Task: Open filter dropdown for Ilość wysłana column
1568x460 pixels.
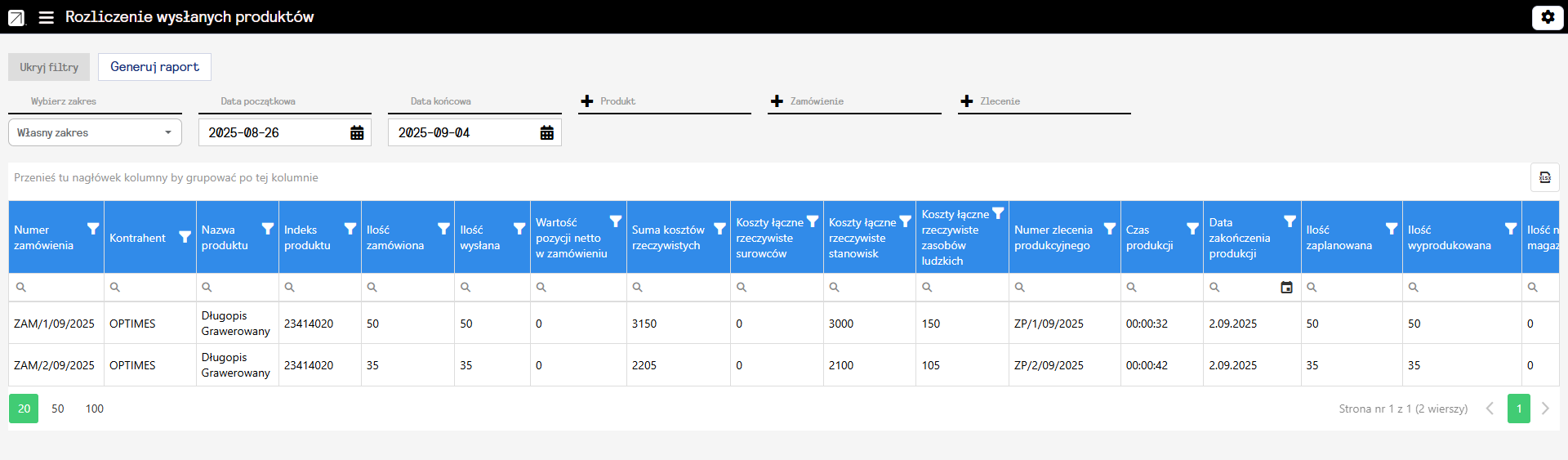Action: 519,229
